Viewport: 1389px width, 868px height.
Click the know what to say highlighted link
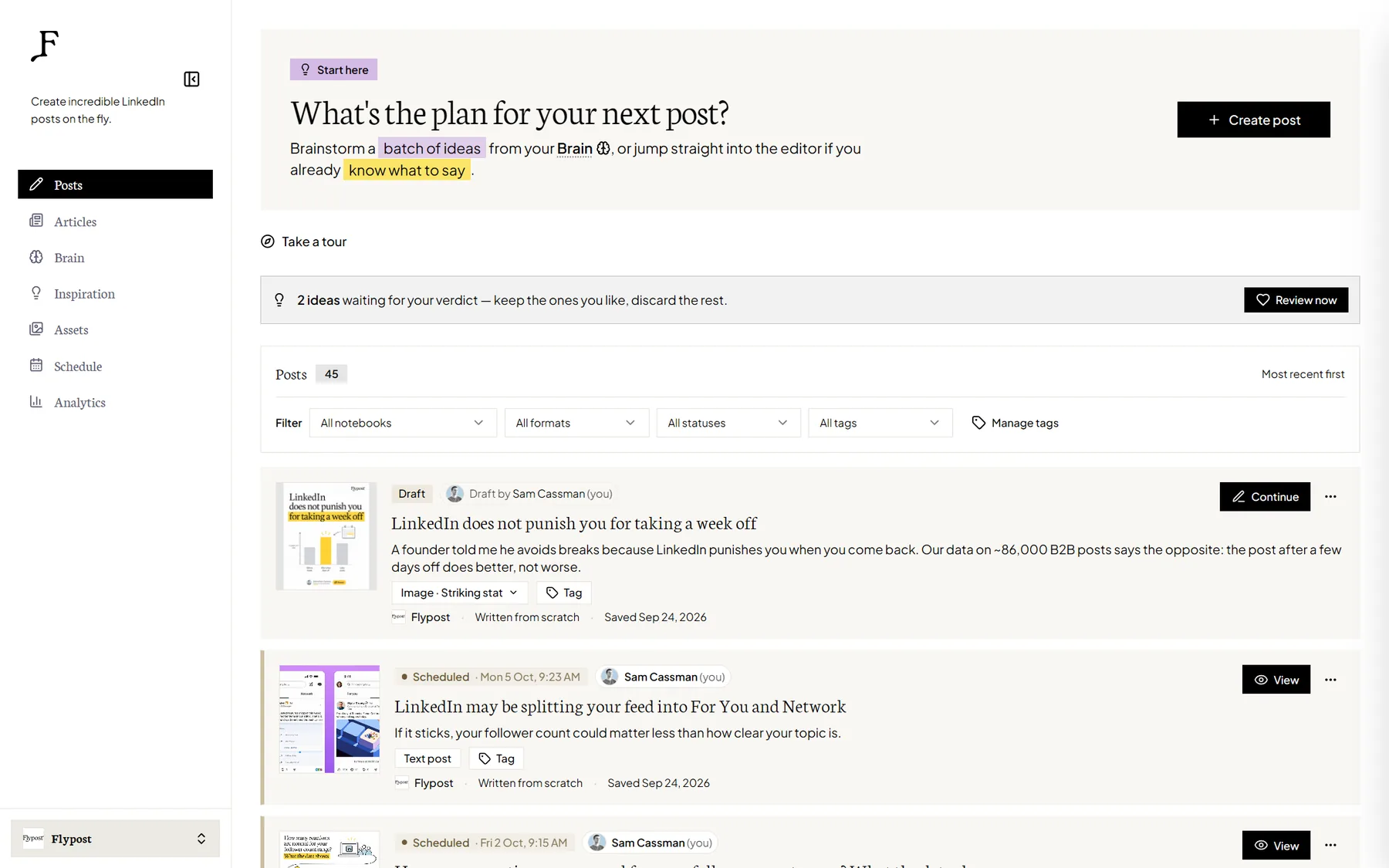coord(407,170)
